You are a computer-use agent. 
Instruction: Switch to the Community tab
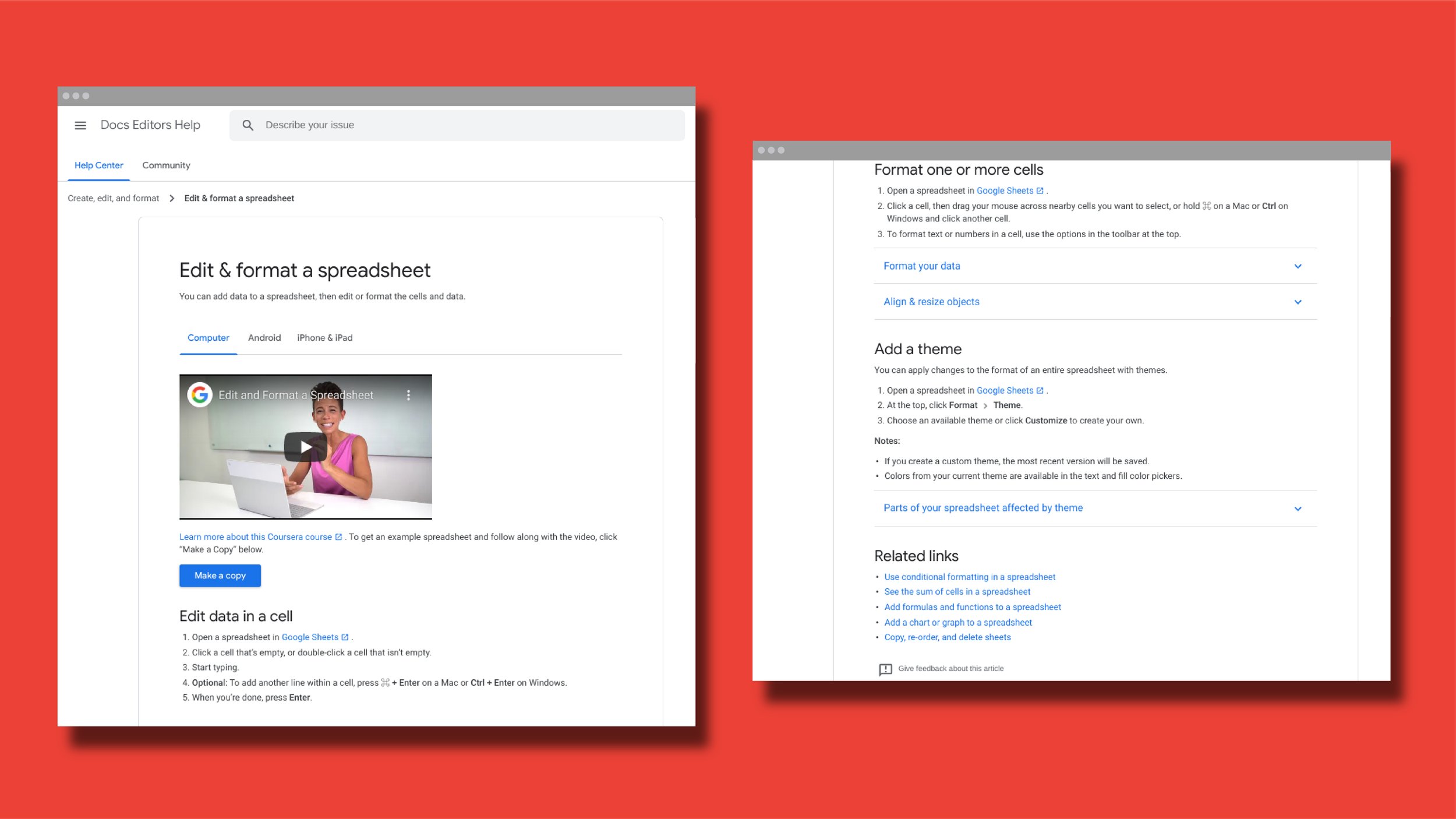tap(166, 165)
